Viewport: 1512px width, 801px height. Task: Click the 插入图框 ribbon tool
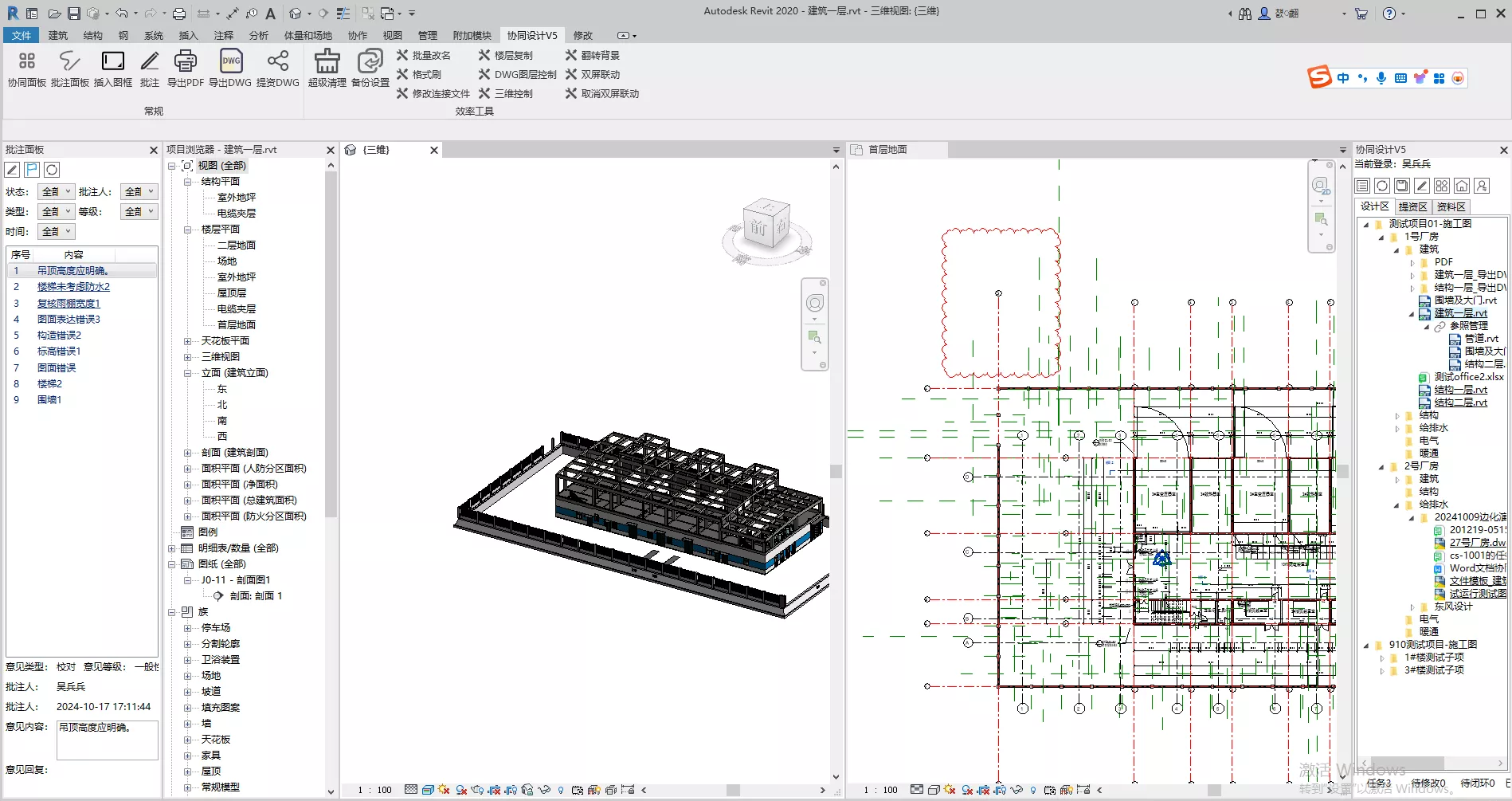point(113,69)
